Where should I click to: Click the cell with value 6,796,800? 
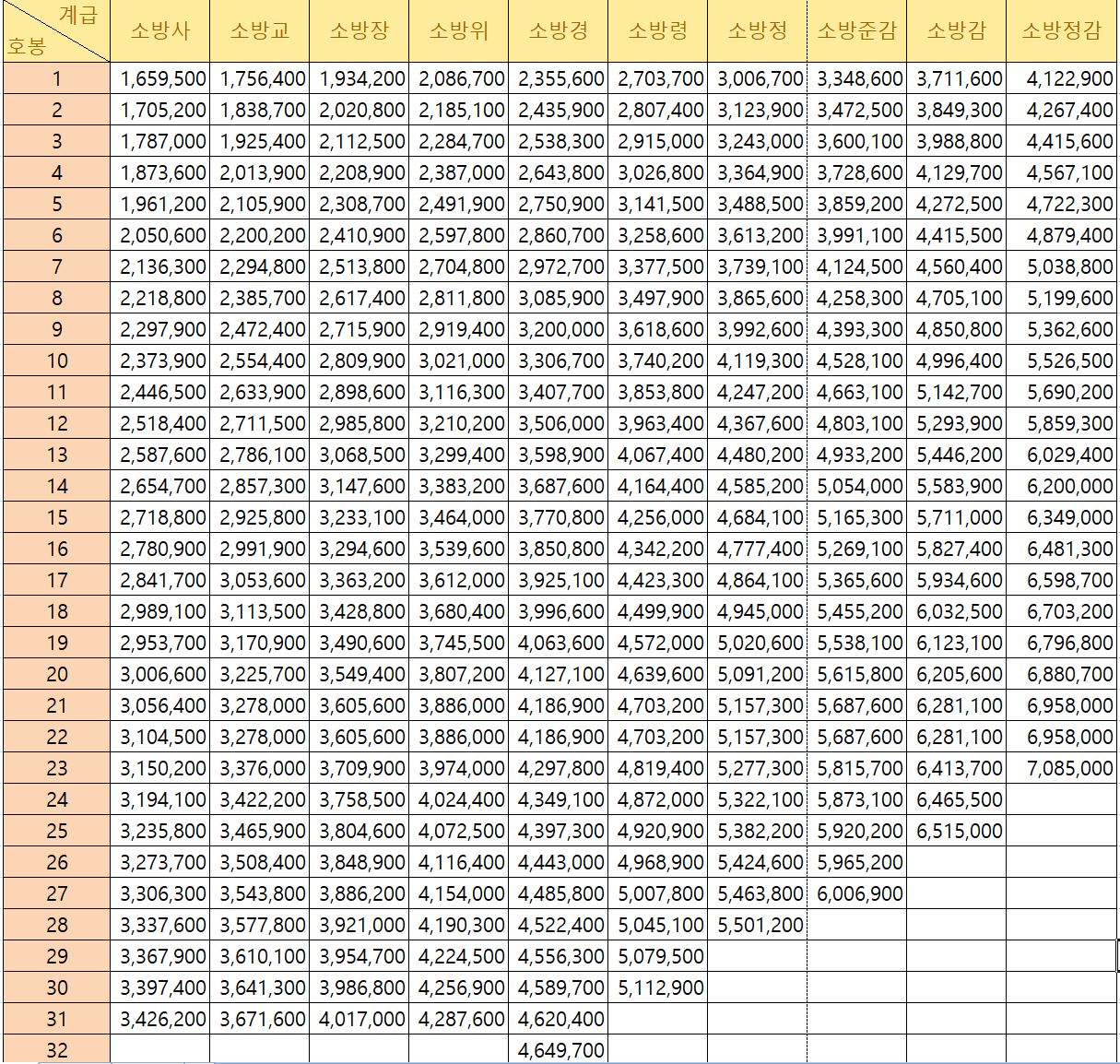1061,643
